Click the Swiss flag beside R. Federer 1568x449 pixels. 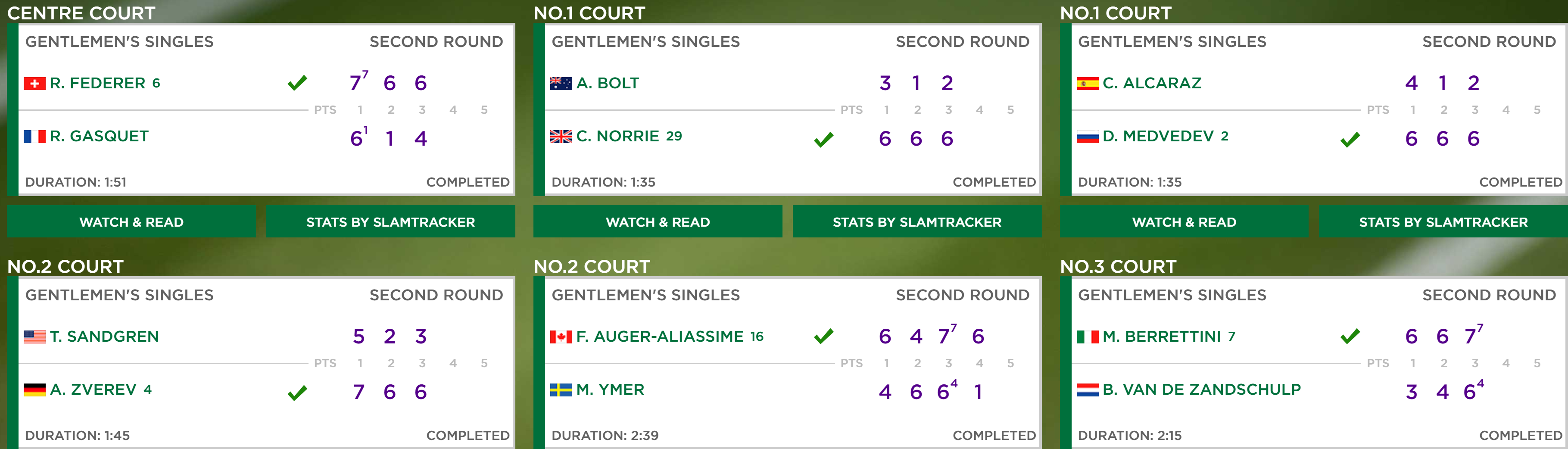click(x=35, y=83)
